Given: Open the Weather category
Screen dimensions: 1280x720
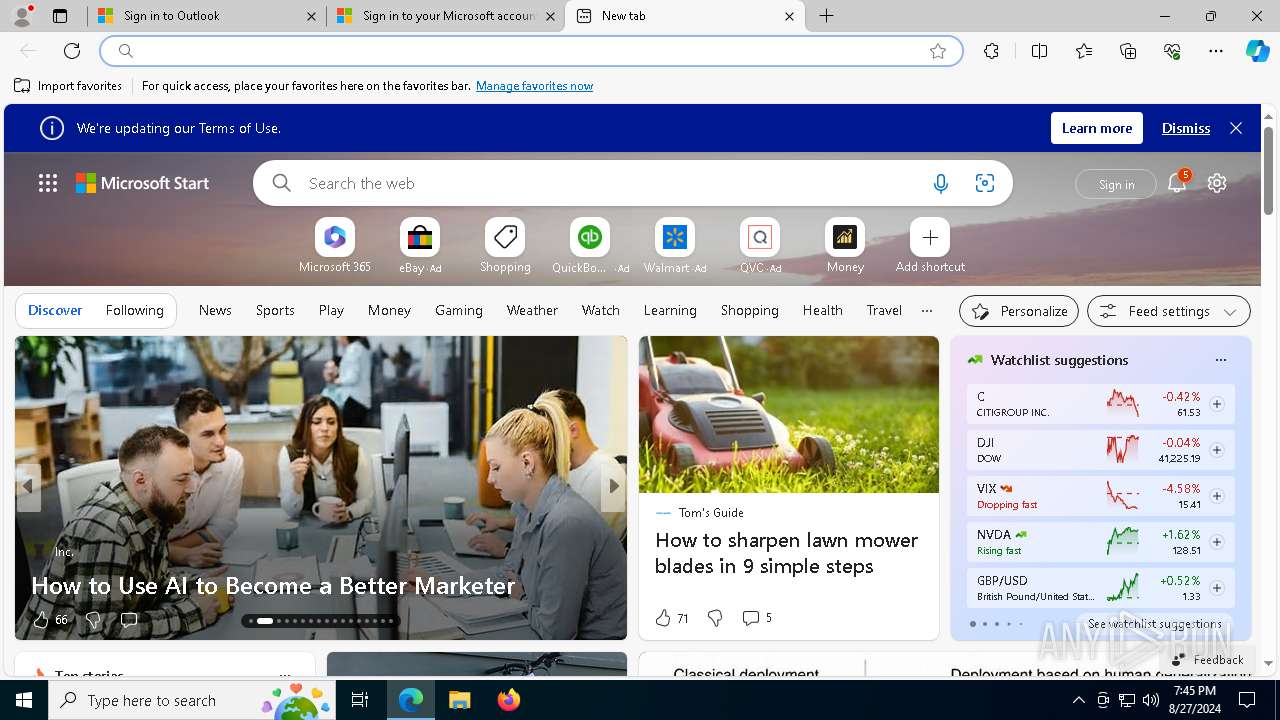Looking at the screenshot, I should (x=532, y=310).
